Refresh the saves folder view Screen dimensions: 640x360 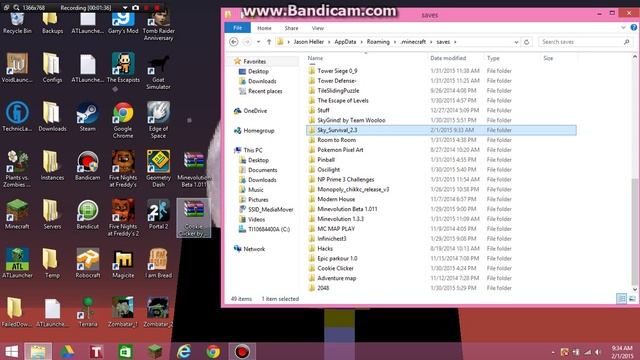point(527,42)
